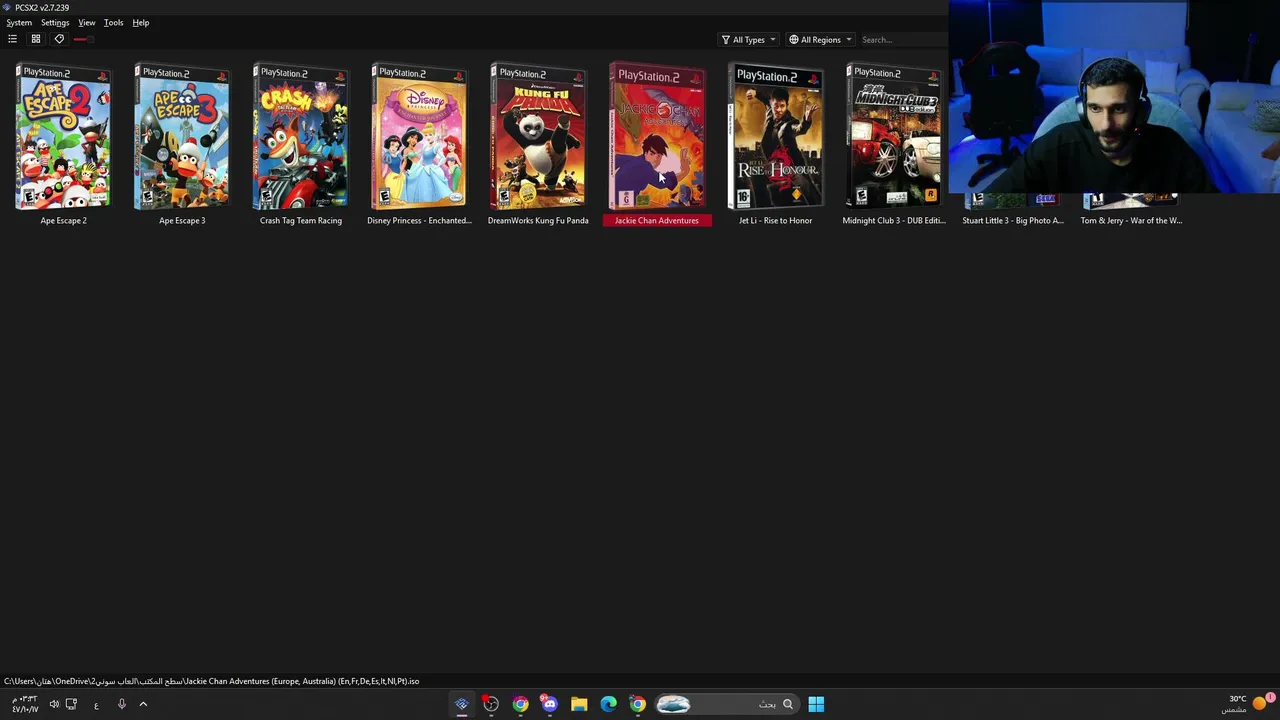Open PCSX2 taskbar icon
The width and height of the screenshot is (1280, 720).
(x=462, y=704)
